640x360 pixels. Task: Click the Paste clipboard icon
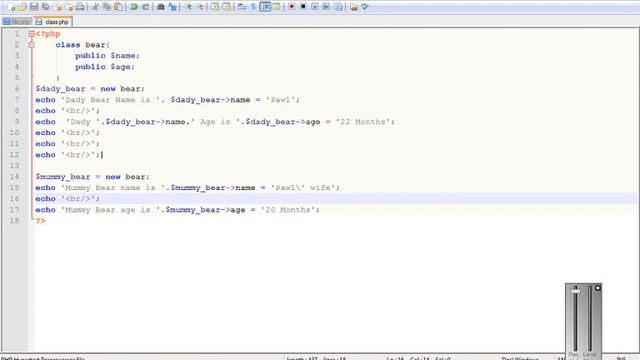[118, 7]
